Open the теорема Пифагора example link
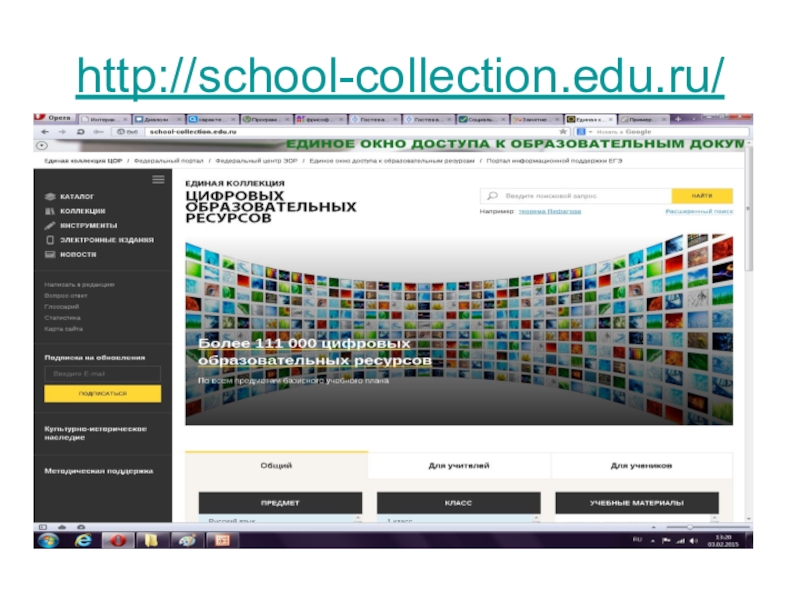Viewport: 800px width, 600px height. point(550,211)
